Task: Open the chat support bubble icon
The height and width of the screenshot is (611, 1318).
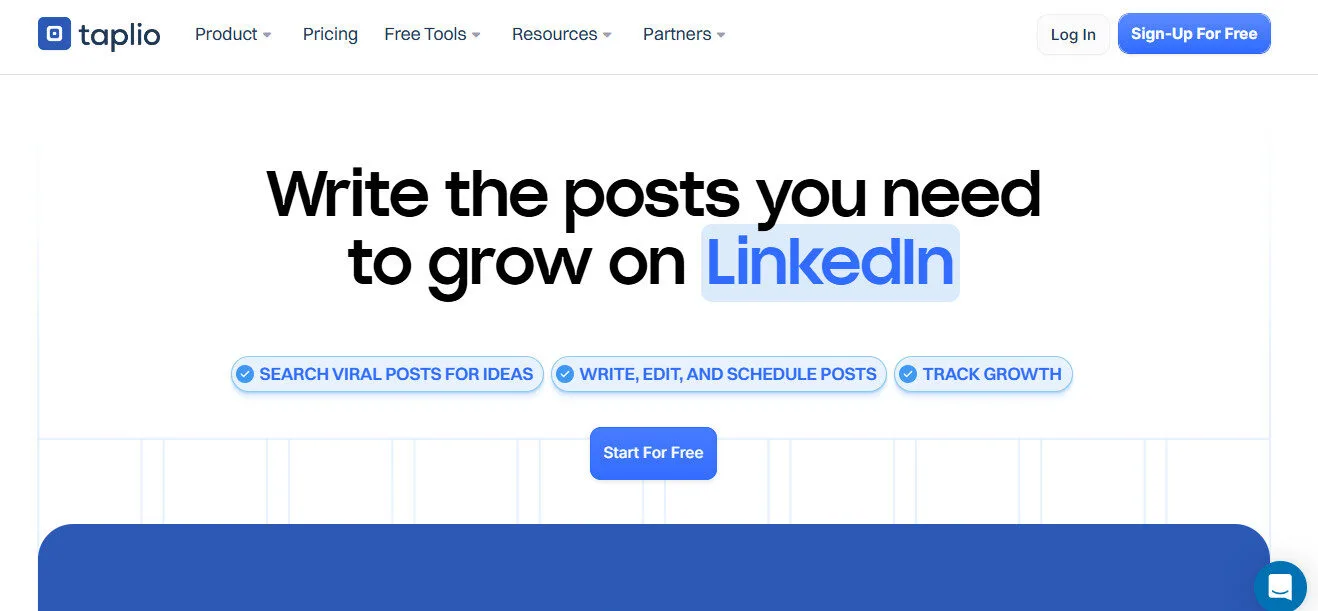Action: [x=1281, y=586]
